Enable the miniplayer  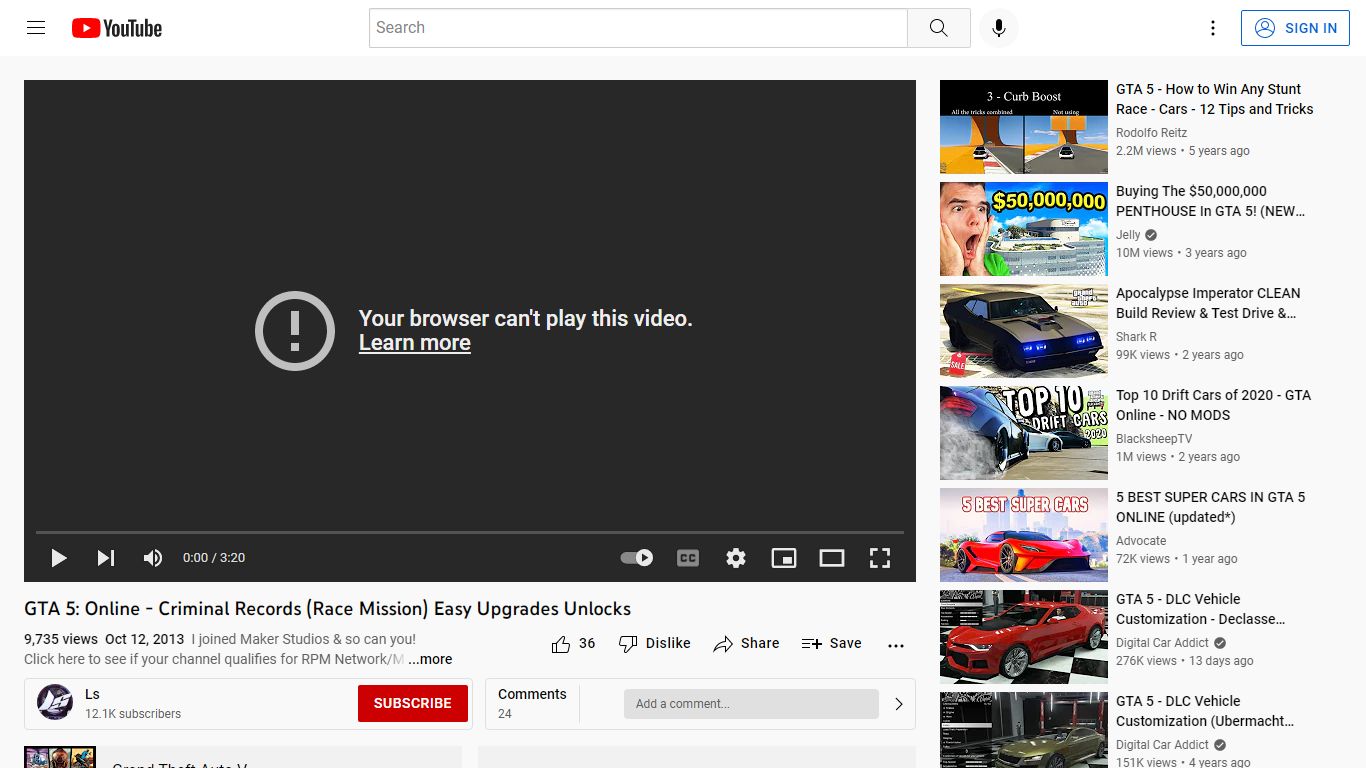[784, 558]
